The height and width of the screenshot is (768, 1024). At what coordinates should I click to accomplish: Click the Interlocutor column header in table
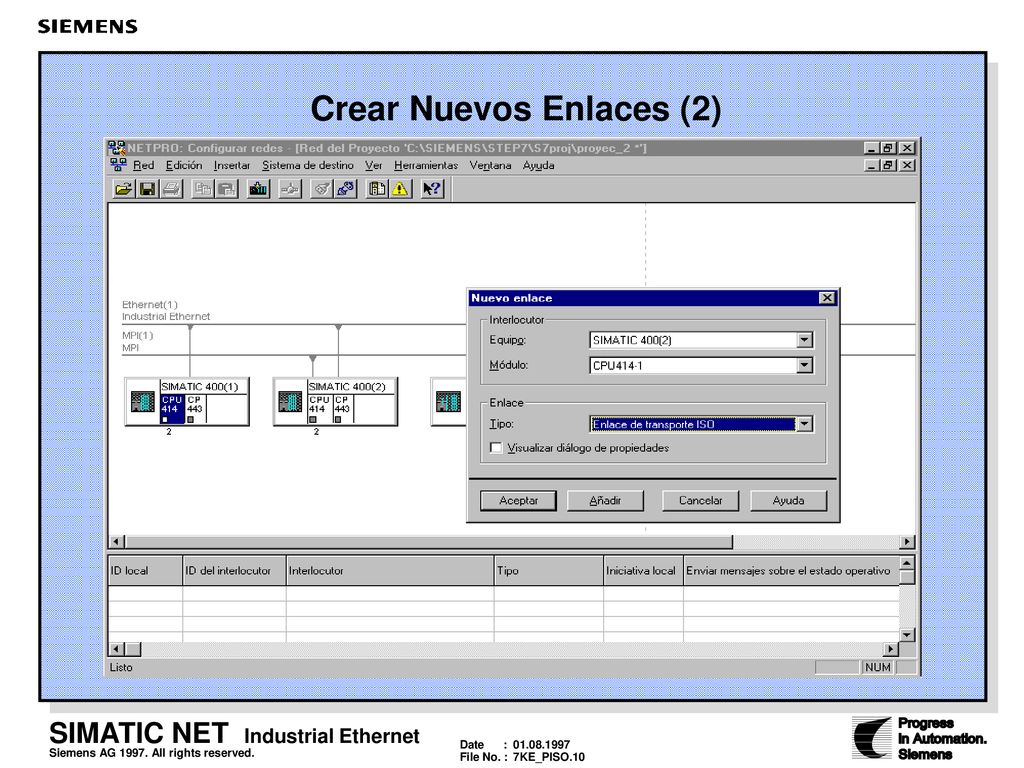pos(390,571)
